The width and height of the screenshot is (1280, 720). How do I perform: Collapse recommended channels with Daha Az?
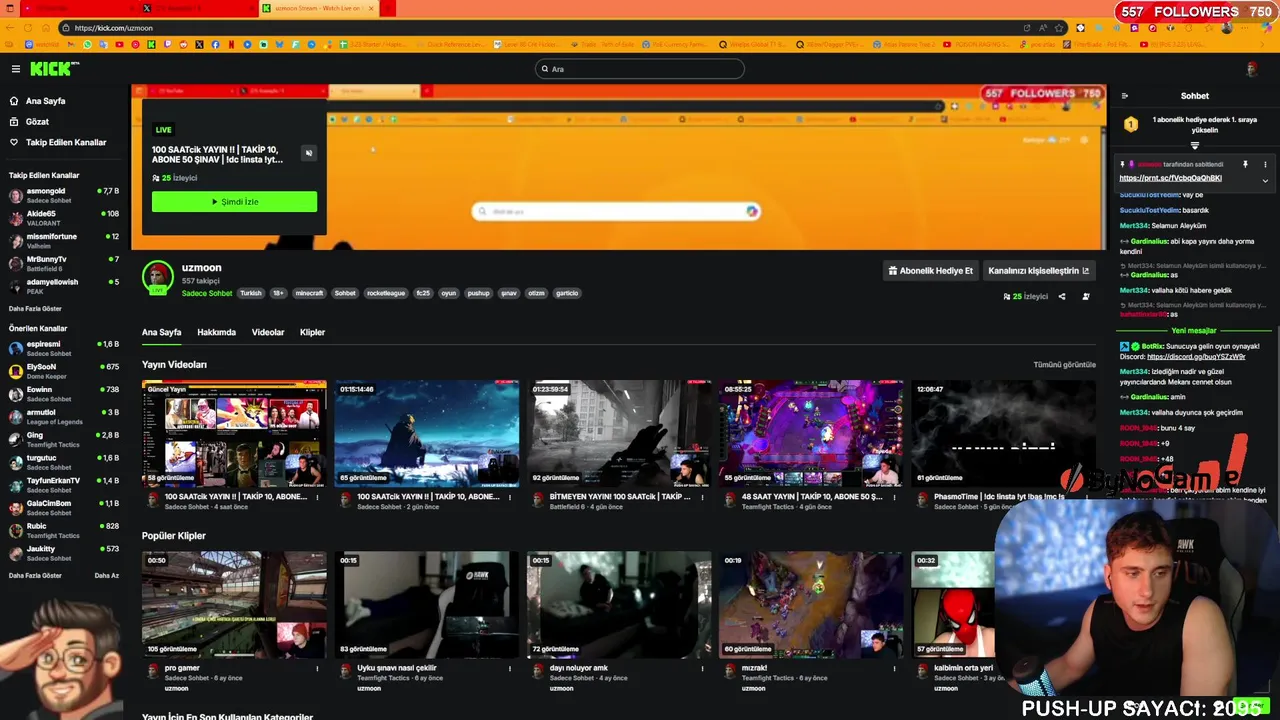[x=106, y=576]
